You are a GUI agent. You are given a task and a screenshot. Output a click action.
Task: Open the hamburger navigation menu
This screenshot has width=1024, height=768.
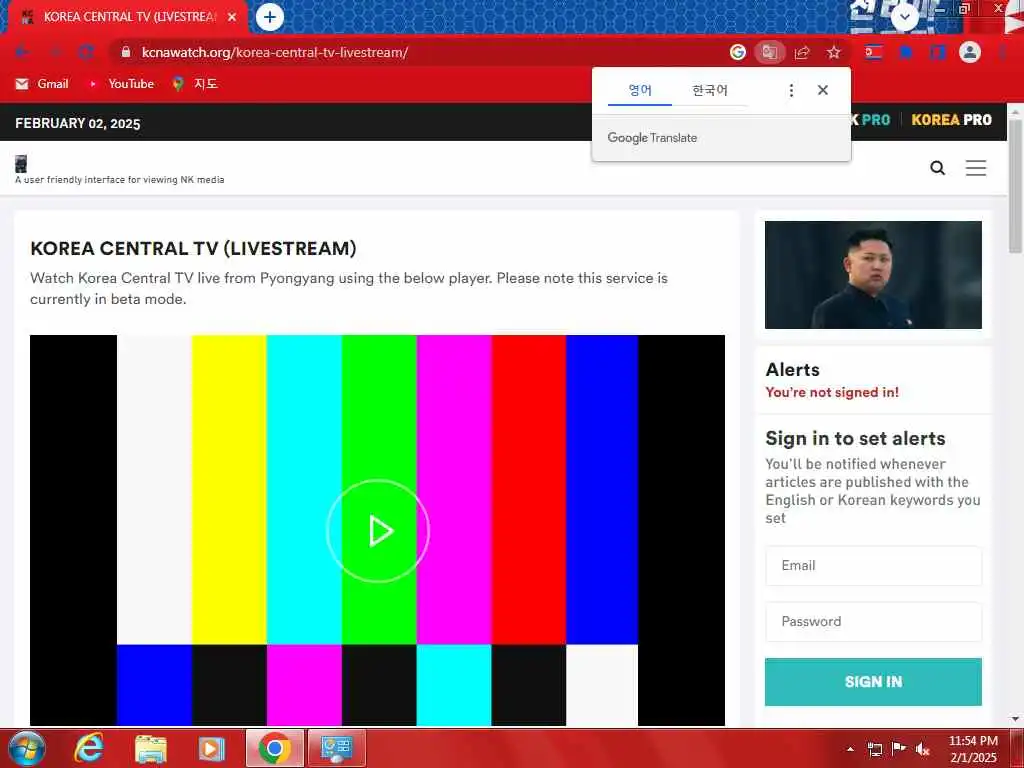pyautogui.click(x=976, y=168)
